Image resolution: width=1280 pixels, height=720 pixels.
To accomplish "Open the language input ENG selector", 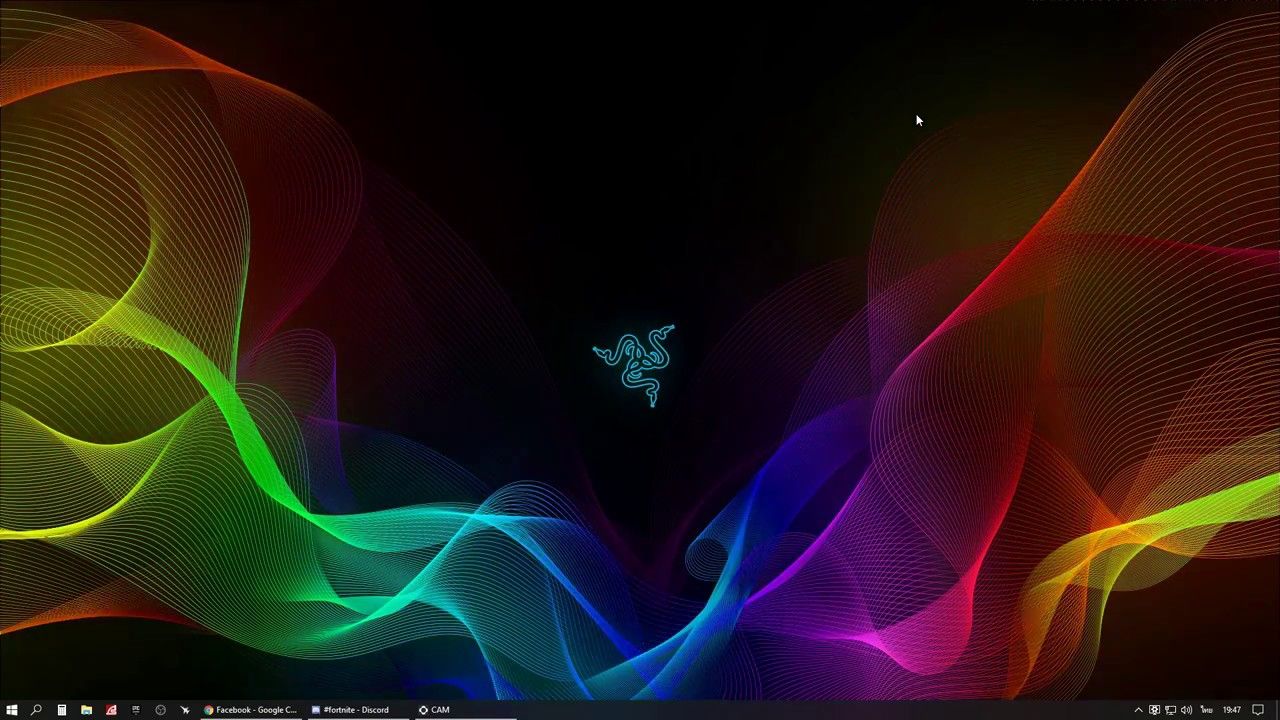I will tap(1207, 710).
